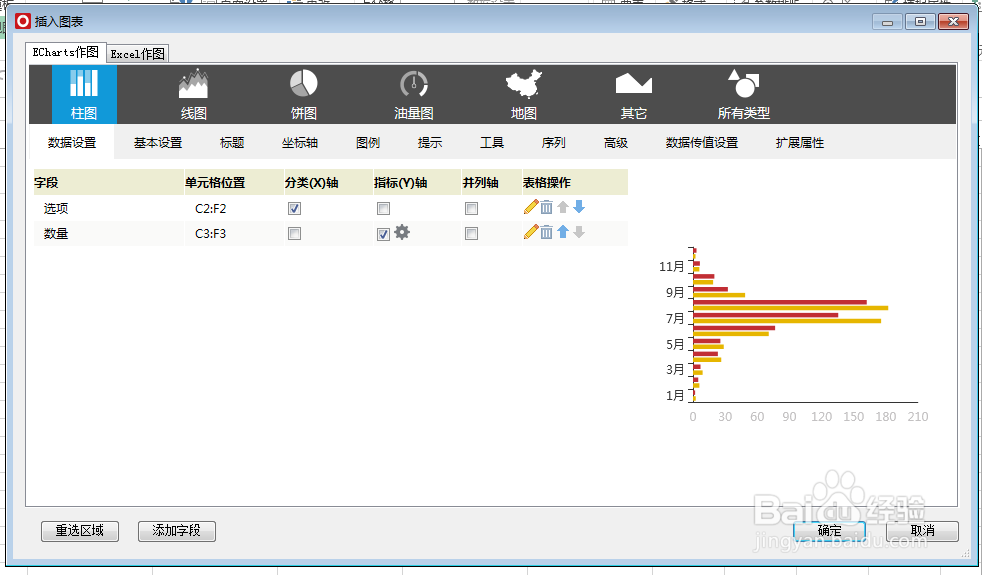Open gear settings for 数量 Y-axis
The height and width of the screenshot is (575, 982).
coord(402,232)
